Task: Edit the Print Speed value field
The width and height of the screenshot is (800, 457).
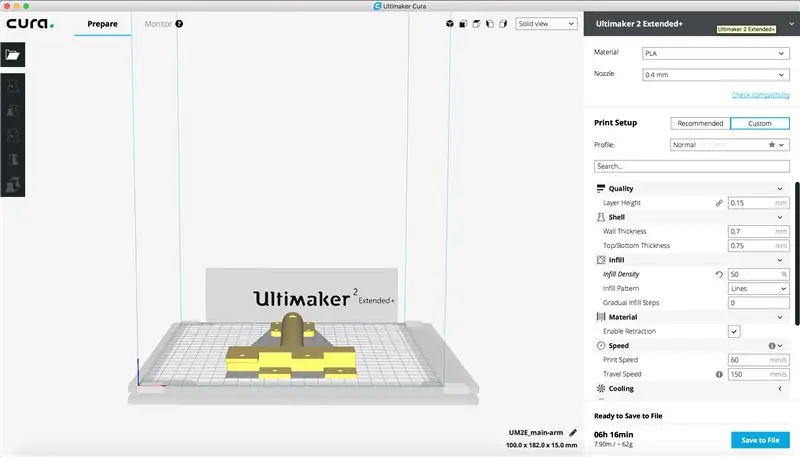Action: point(759,360)
